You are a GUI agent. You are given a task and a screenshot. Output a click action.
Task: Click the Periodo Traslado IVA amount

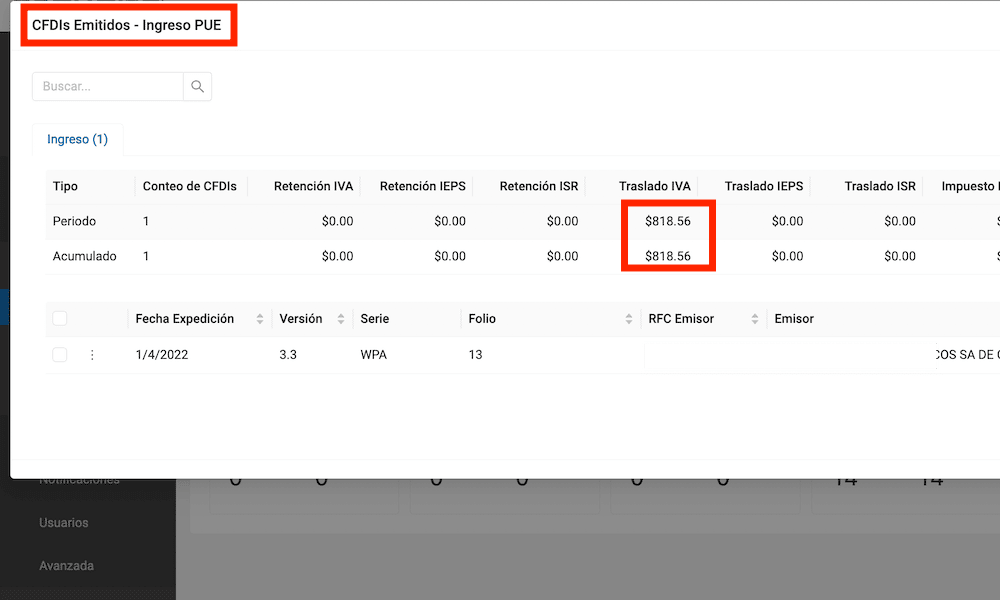click(667, 221)
